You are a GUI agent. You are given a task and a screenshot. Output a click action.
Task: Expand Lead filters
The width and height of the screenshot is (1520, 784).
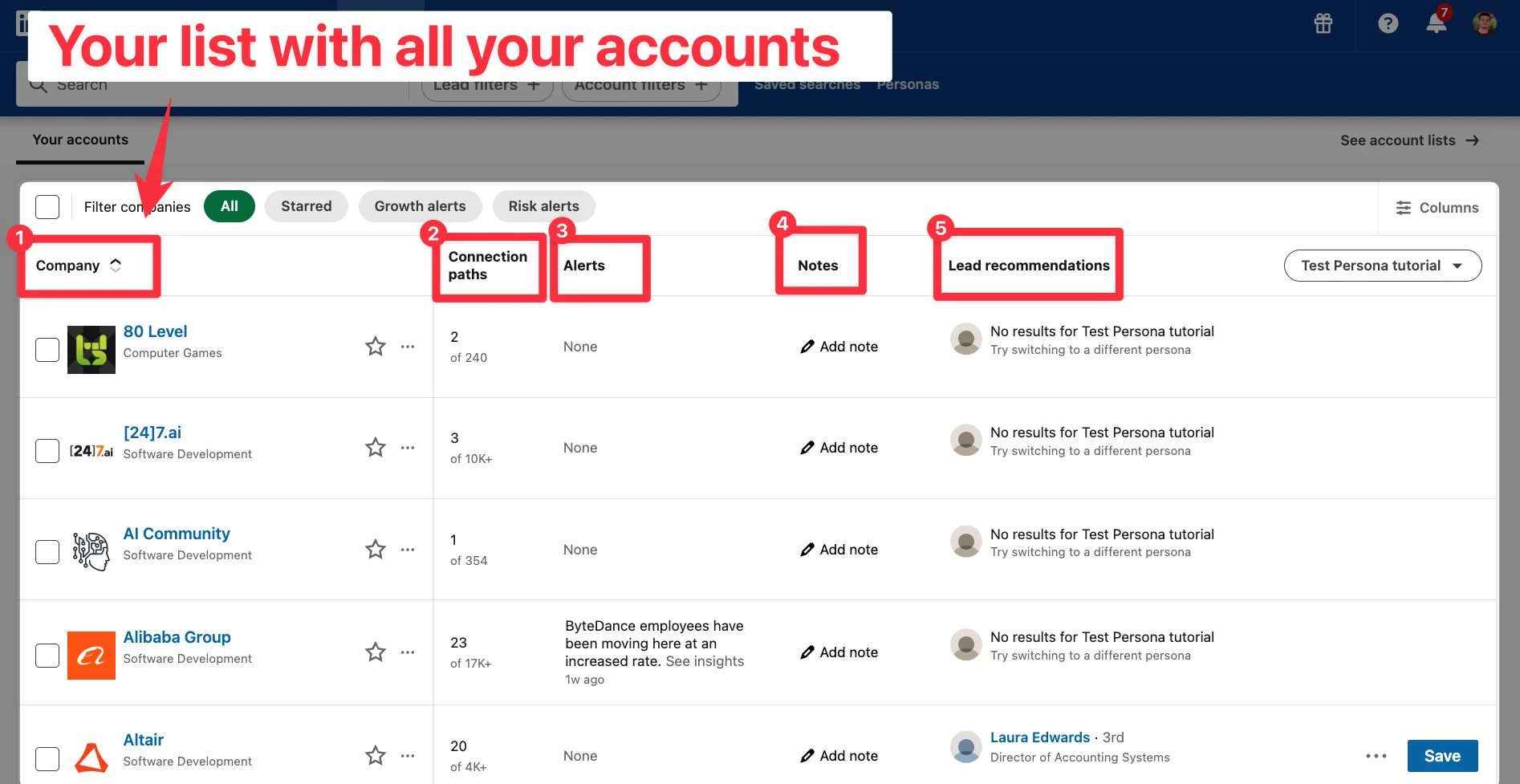[x=487, y=85]
